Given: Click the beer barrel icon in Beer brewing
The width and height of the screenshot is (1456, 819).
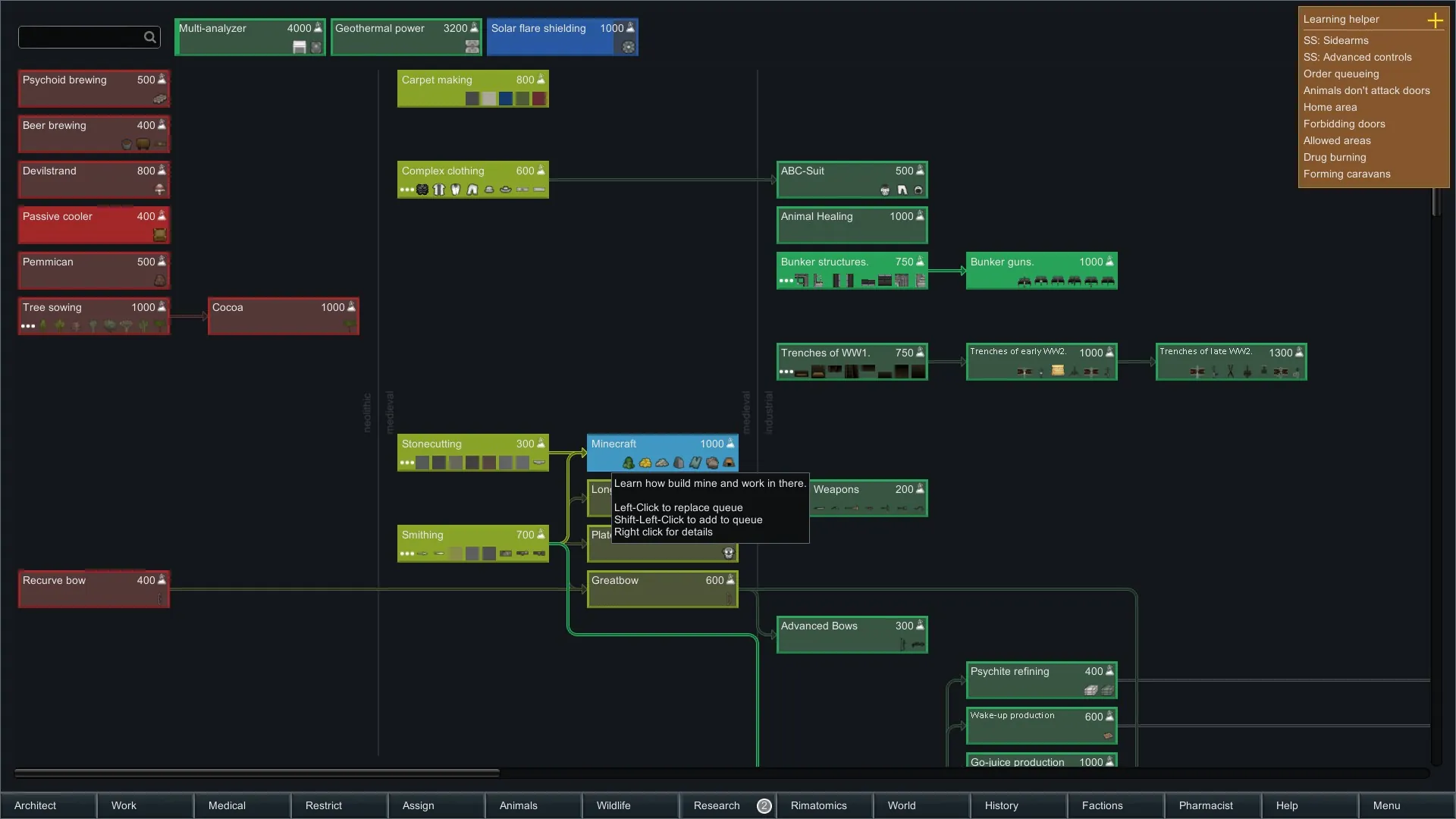Looking at the screenshot, I should pos(143,144).
